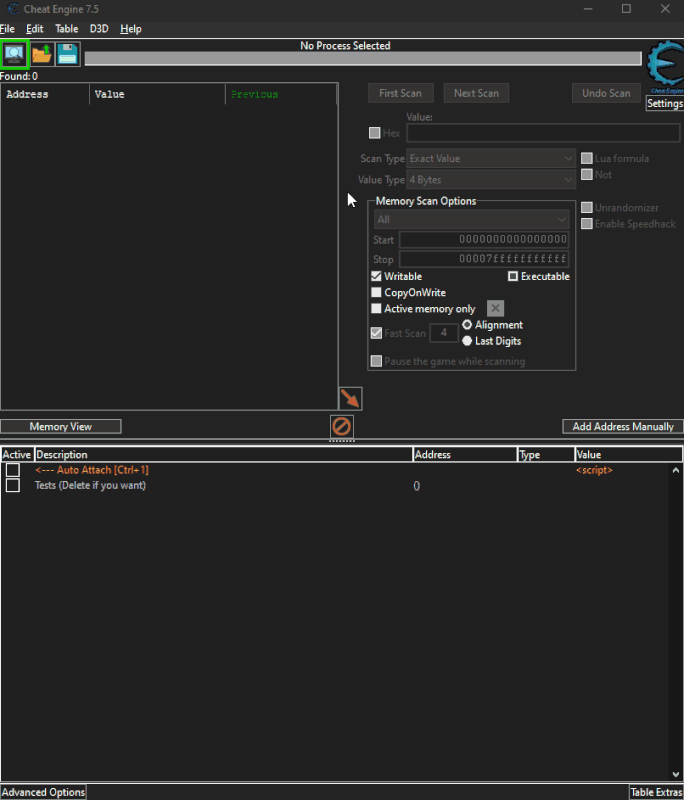Enable the Unrandomizer checkbox
684x800 pixels.
[587, 208]
